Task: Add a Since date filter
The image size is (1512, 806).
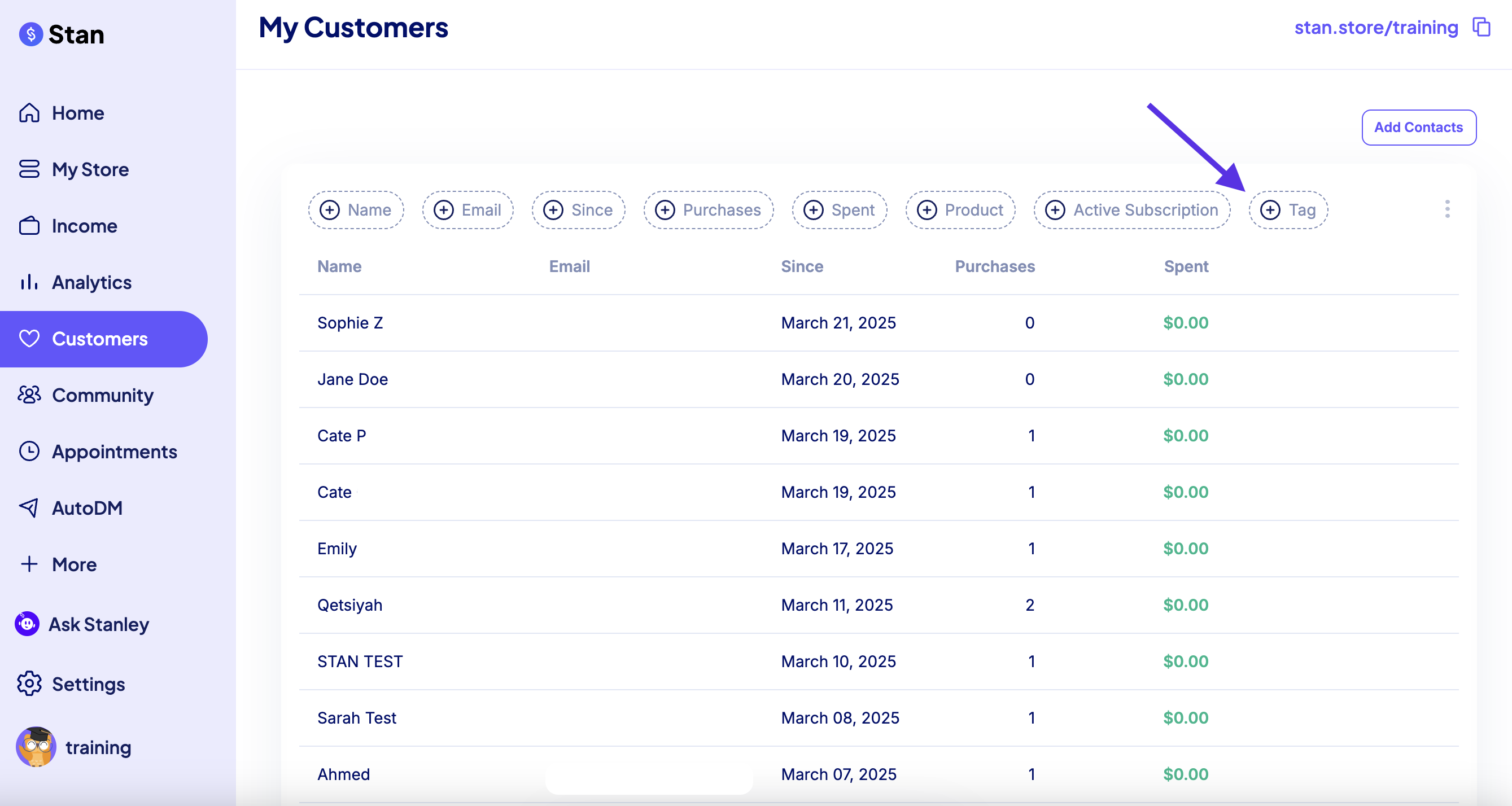Action: pos(579,210)
